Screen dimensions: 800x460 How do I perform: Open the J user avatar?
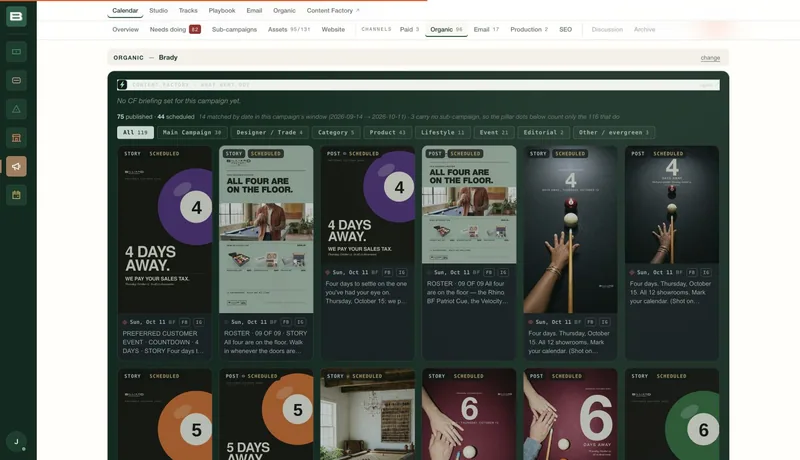16,442
